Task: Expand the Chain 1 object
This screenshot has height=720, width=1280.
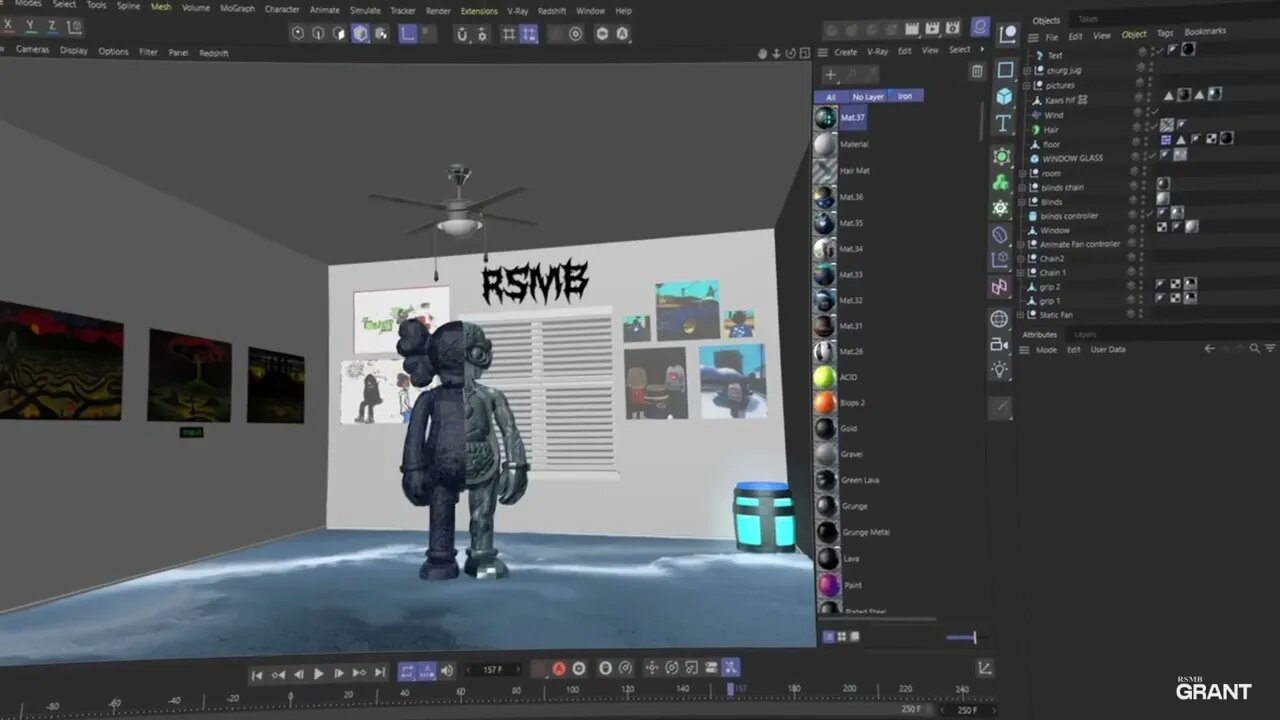Action: tap(1022, 272)
